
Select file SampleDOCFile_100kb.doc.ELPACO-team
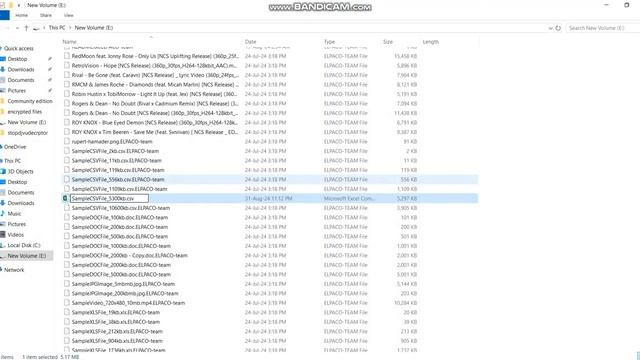click(x=120, y=218)
